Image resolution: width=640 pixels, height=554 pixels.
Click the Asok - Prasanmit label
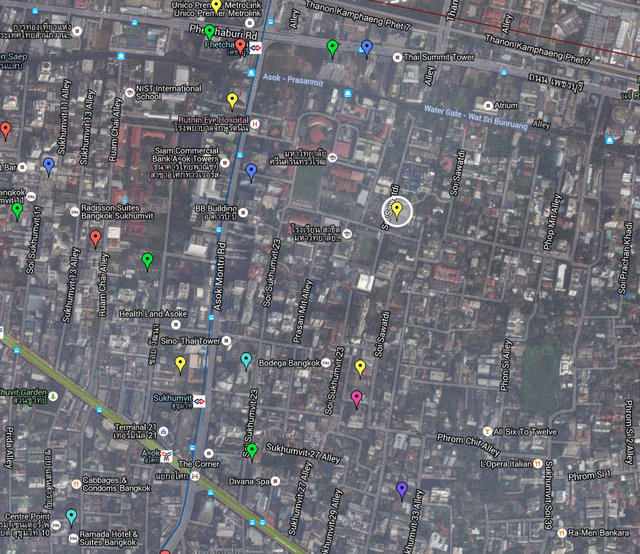point(293,80)
